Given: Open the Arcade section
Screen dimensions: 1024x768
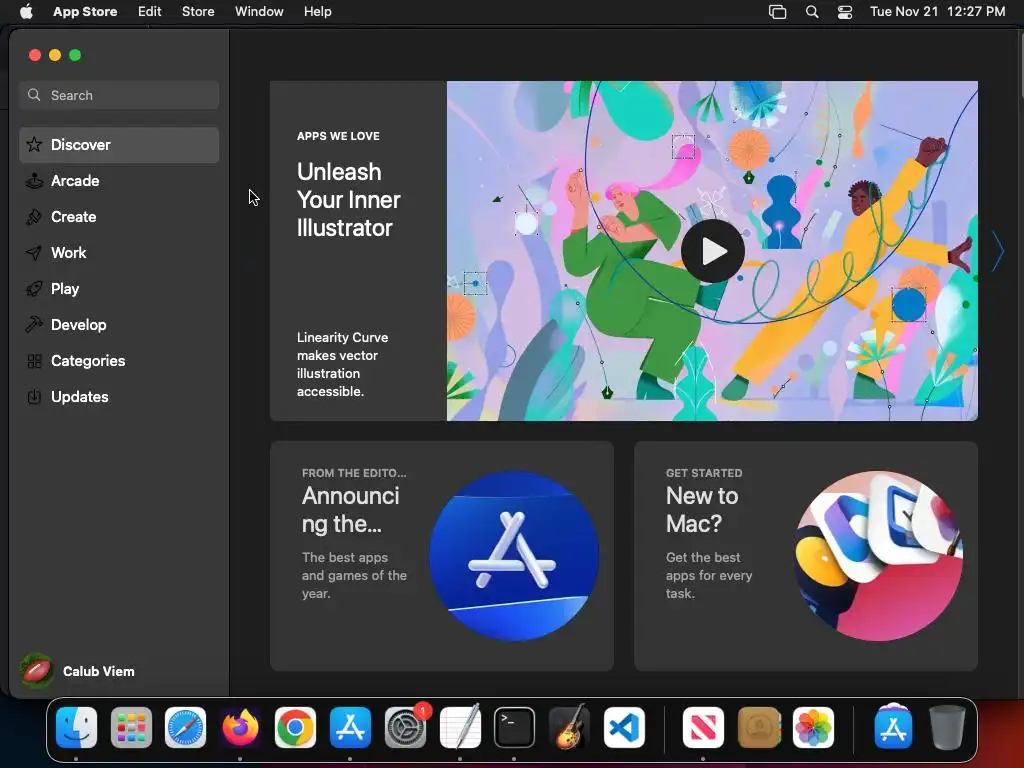Looking at the screenshot, I should 119,181.
